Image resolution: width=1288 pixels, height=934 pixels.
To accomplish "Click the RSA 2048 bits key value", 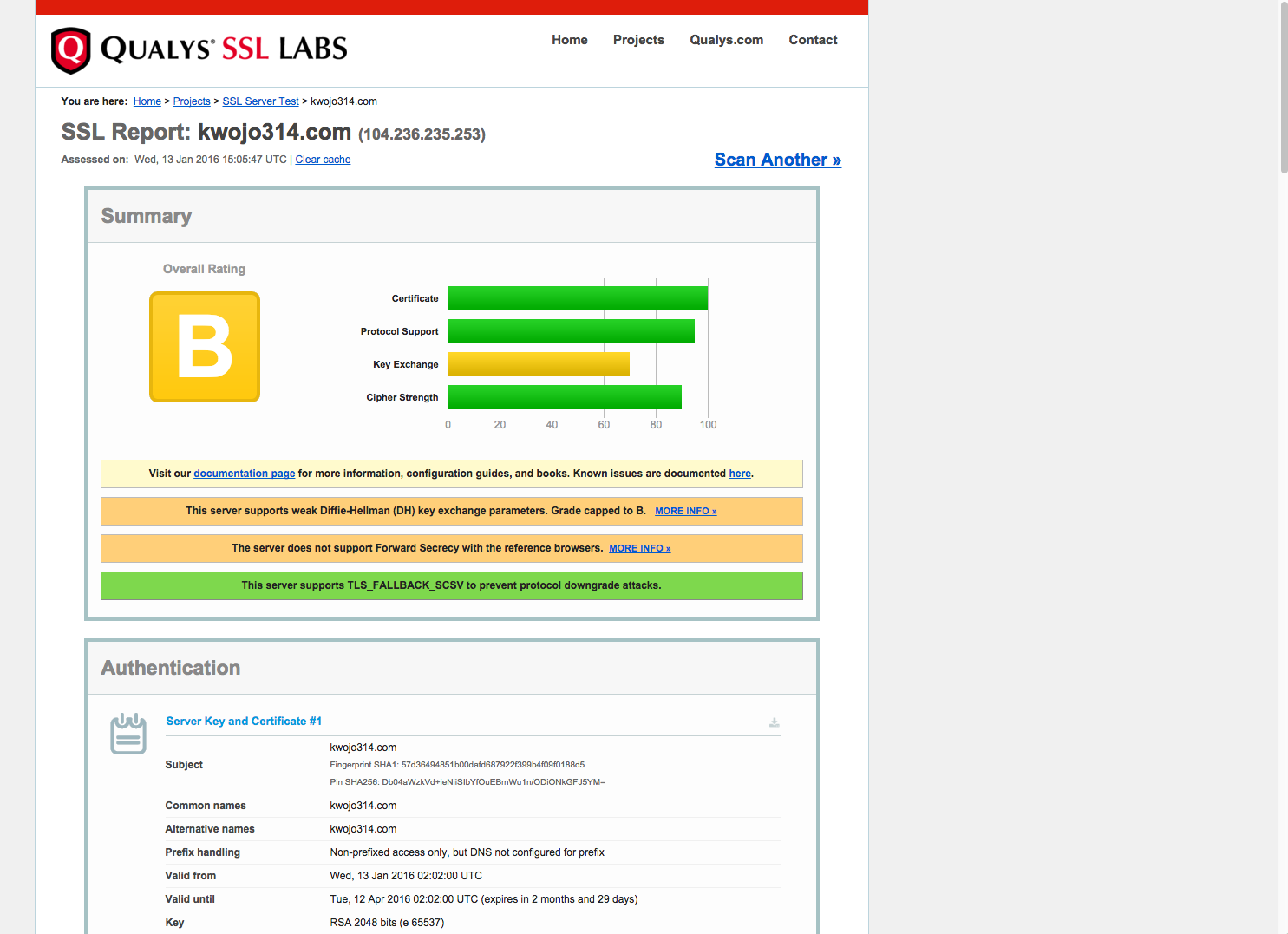I will tap(387, 923).
